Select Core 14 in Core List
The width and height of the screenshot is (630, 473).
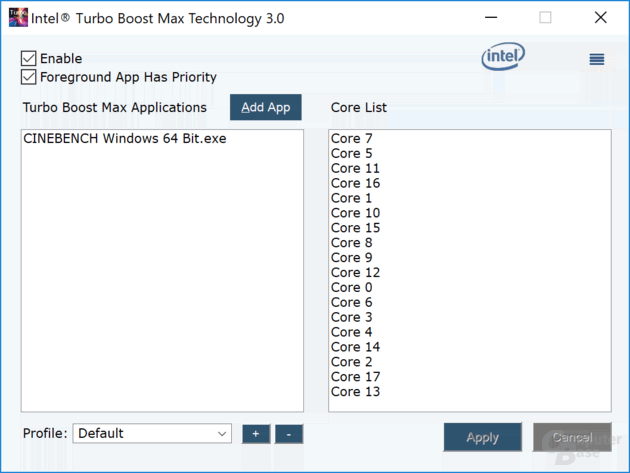470,347
